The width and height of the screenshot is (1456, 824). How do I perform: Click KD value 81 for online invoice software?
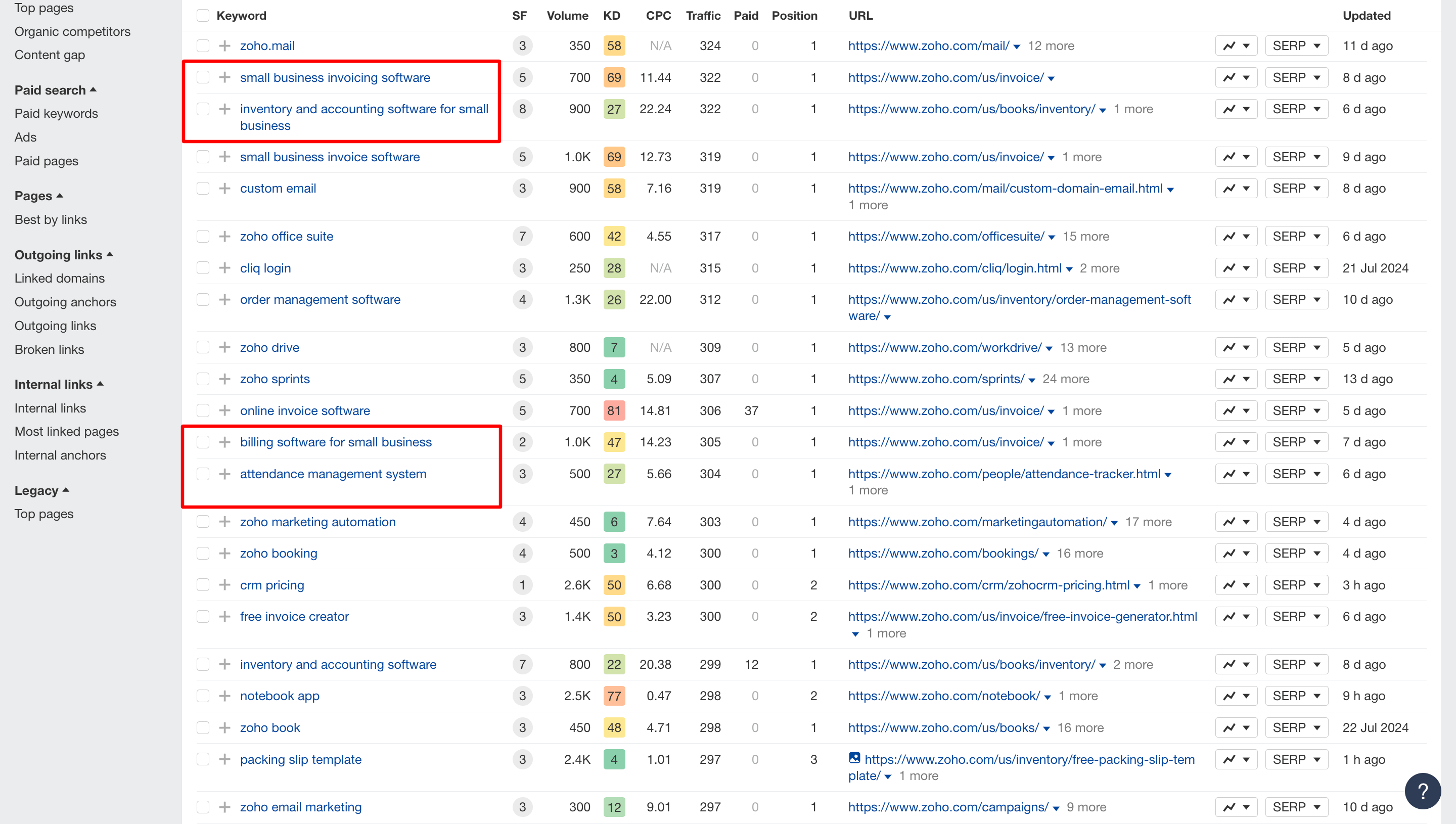pos(614,411)
